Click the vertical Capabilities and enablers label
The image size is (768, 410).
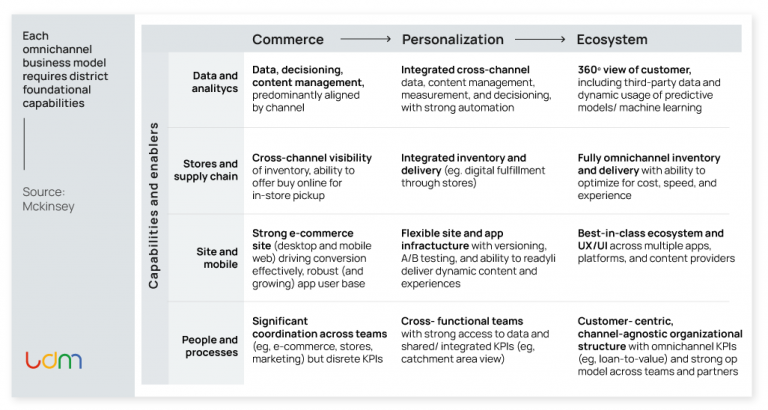click(x=153, y=206)
